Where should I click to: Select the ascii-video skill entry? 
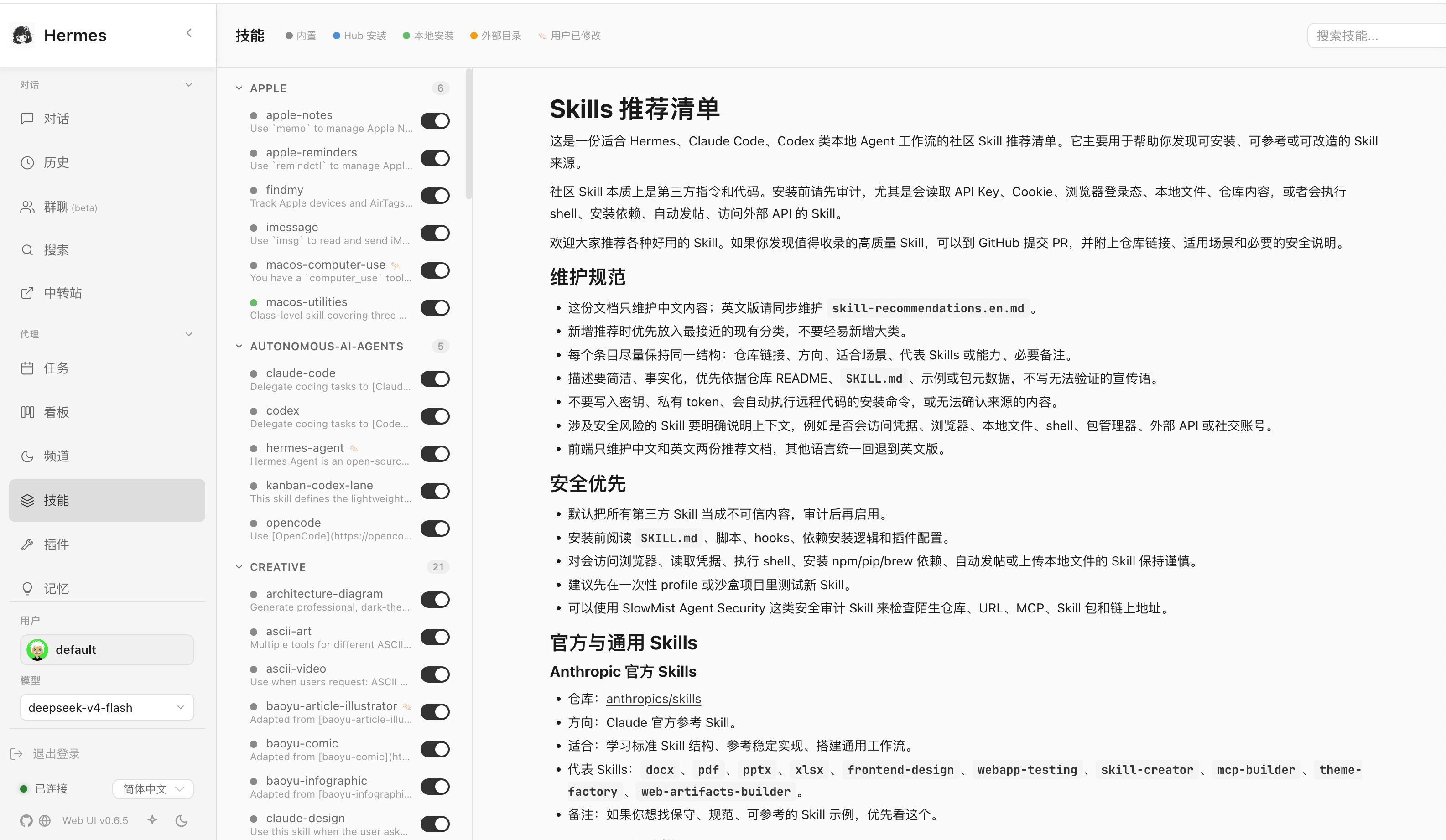pos(331,675)
